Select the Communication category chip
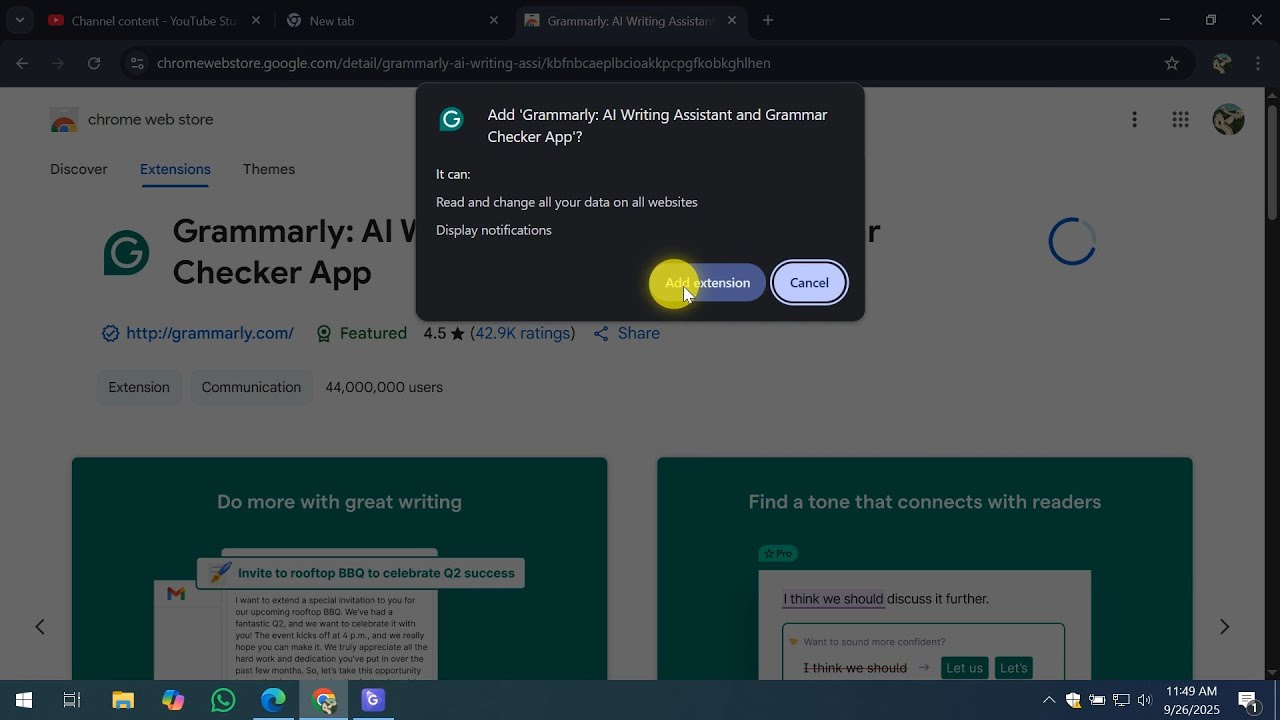This screenshot has height=720, width=1280. (x=251, y=388)
